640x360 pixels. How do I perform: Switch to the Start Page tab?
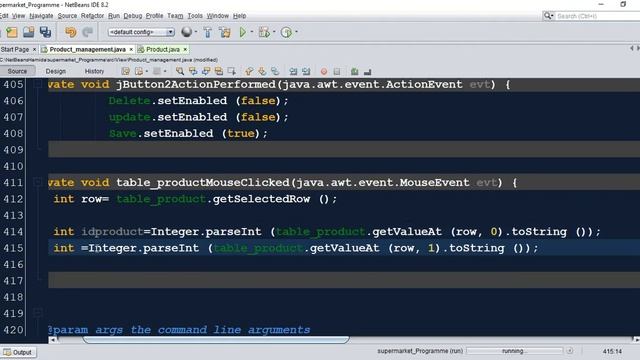(15, 49)
